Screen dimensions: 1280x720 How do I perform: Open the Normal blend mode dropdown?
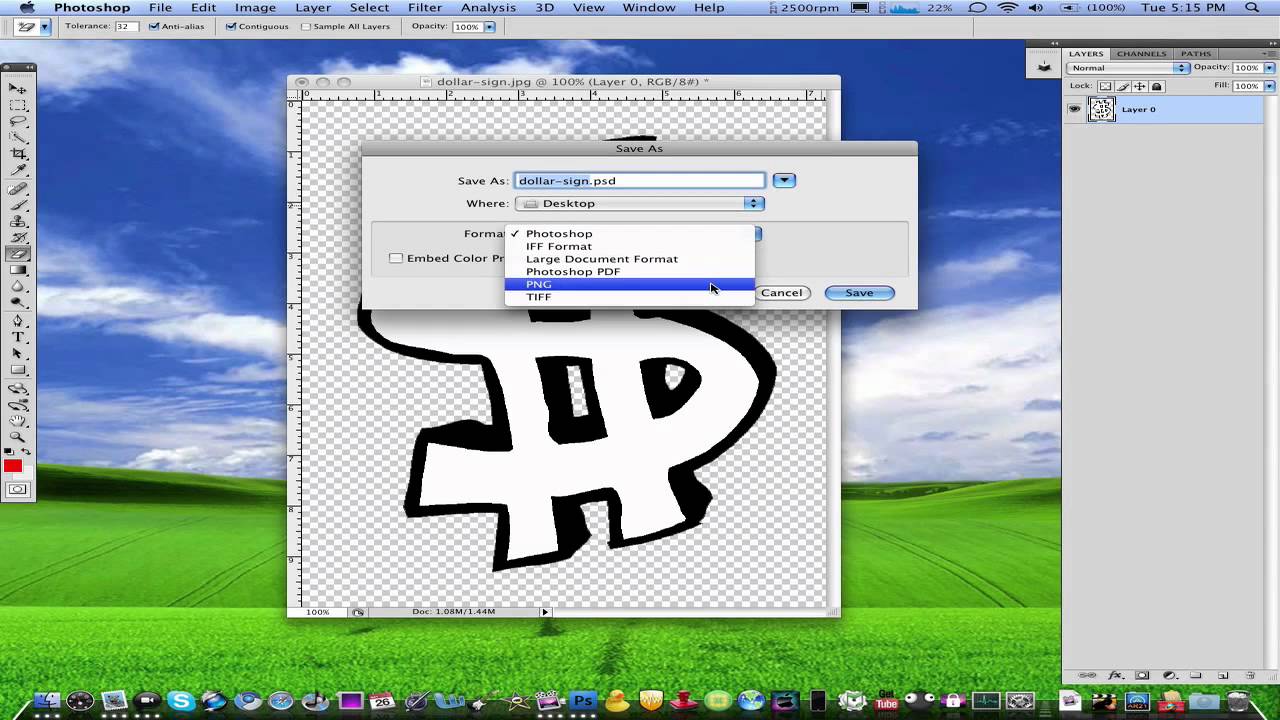coord(1127,68)
